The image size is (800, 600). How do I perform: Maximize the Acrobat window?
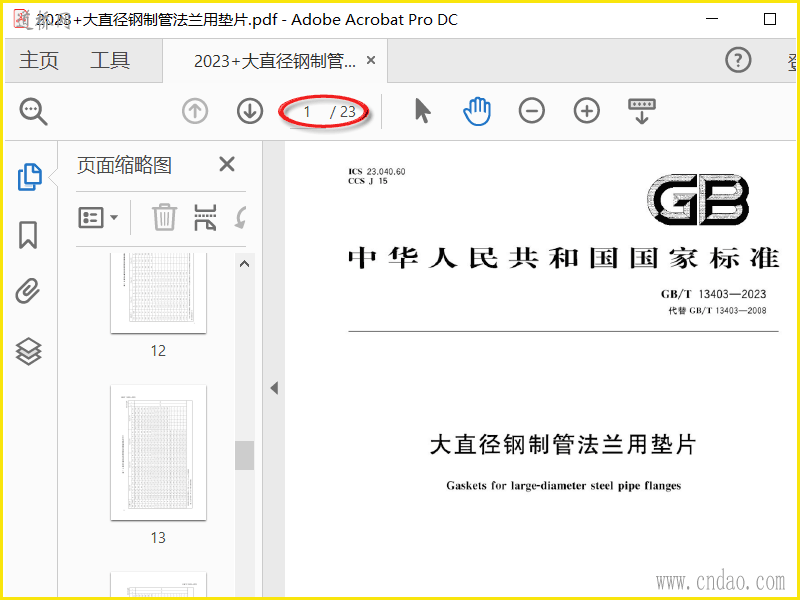coord(769,19)
